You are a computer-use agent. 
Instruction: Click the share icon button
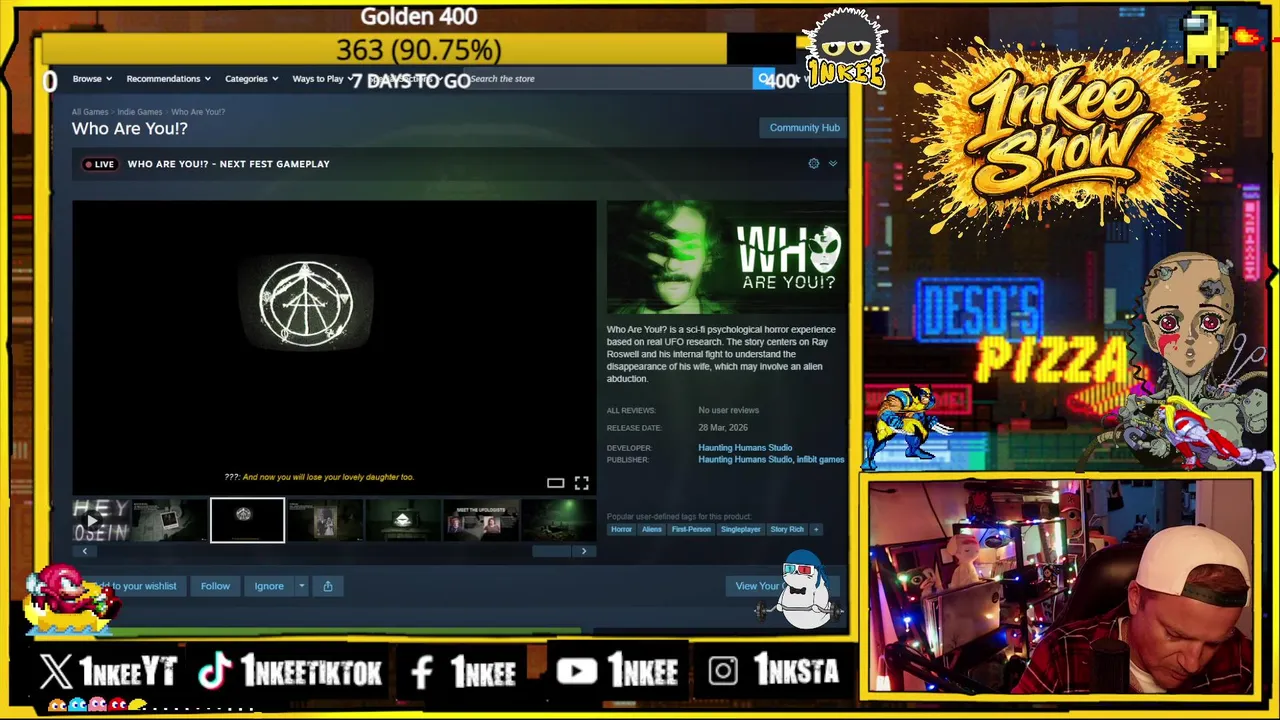click(x=328, y=586)
